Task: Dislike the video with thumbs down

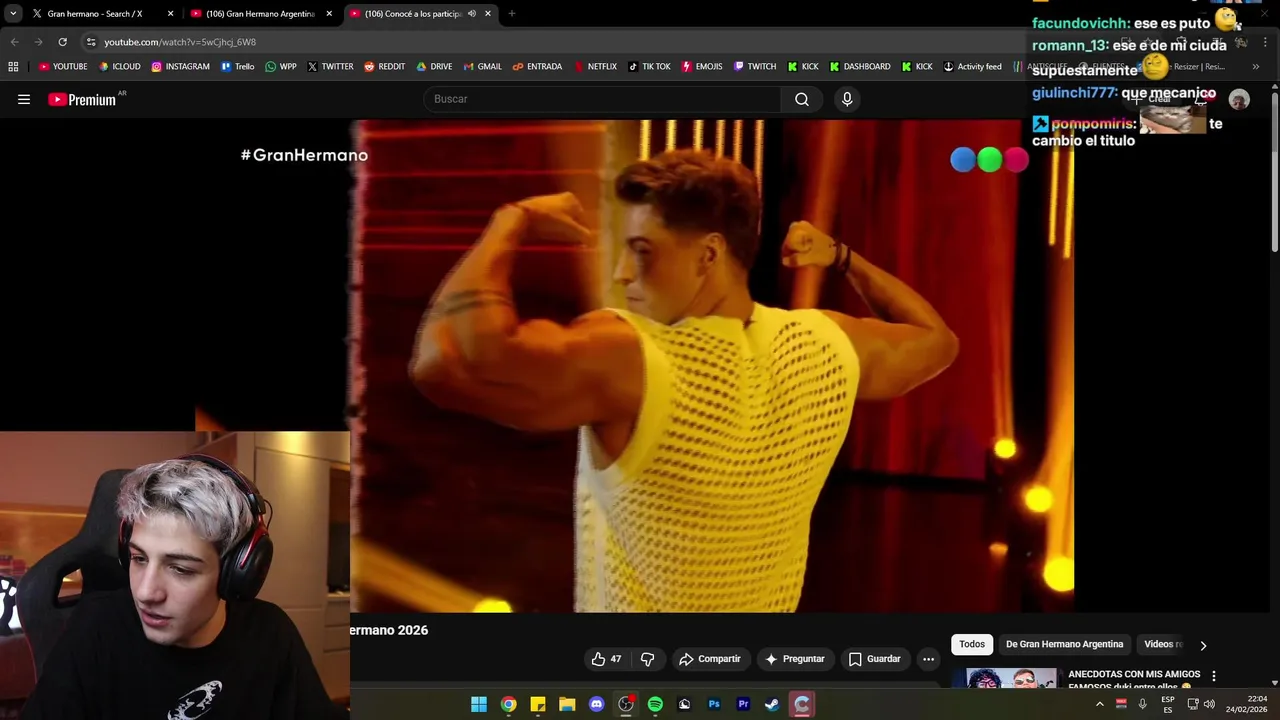Action: coord(647,659)
